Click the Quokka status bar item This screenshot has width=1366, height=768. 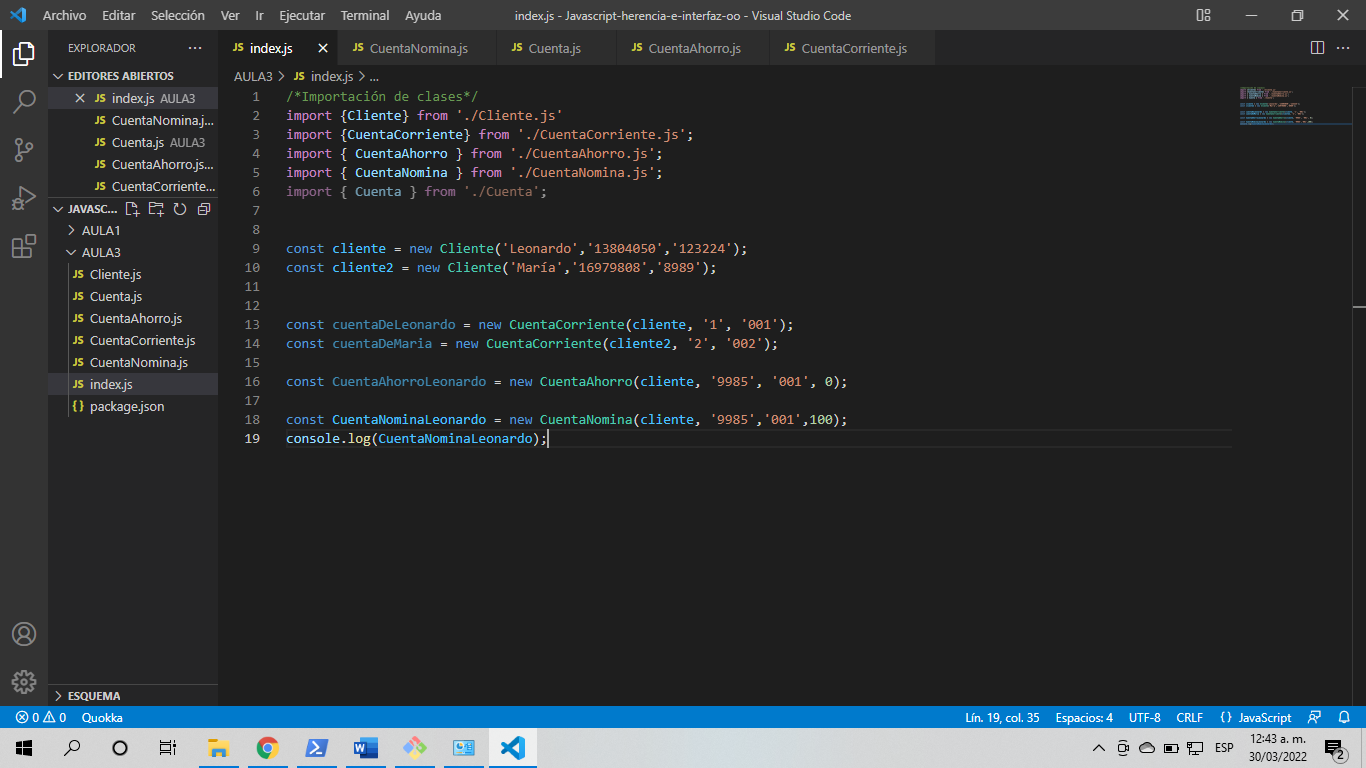click(x=102, y=717)
